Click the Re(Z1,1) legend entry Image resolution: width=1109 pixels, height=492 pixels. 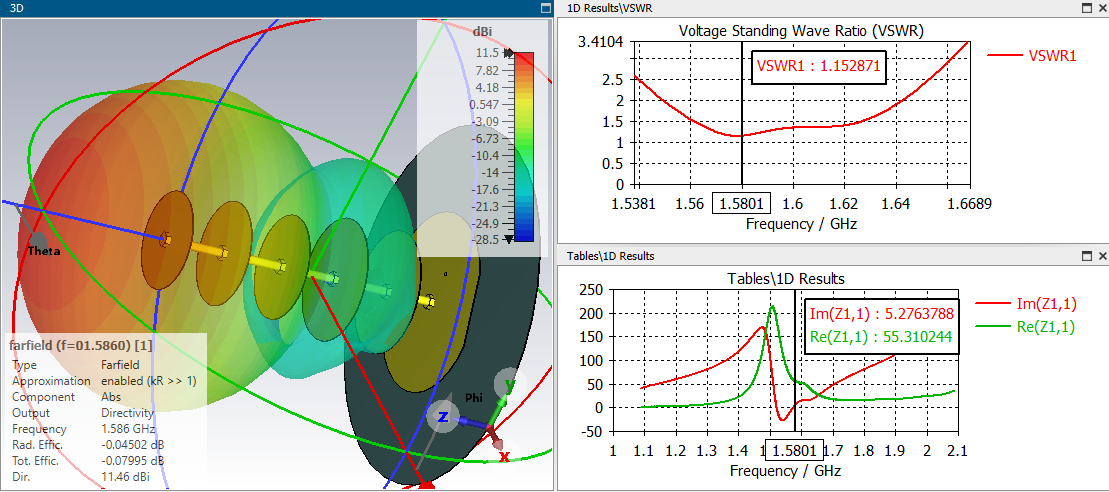1026,327
